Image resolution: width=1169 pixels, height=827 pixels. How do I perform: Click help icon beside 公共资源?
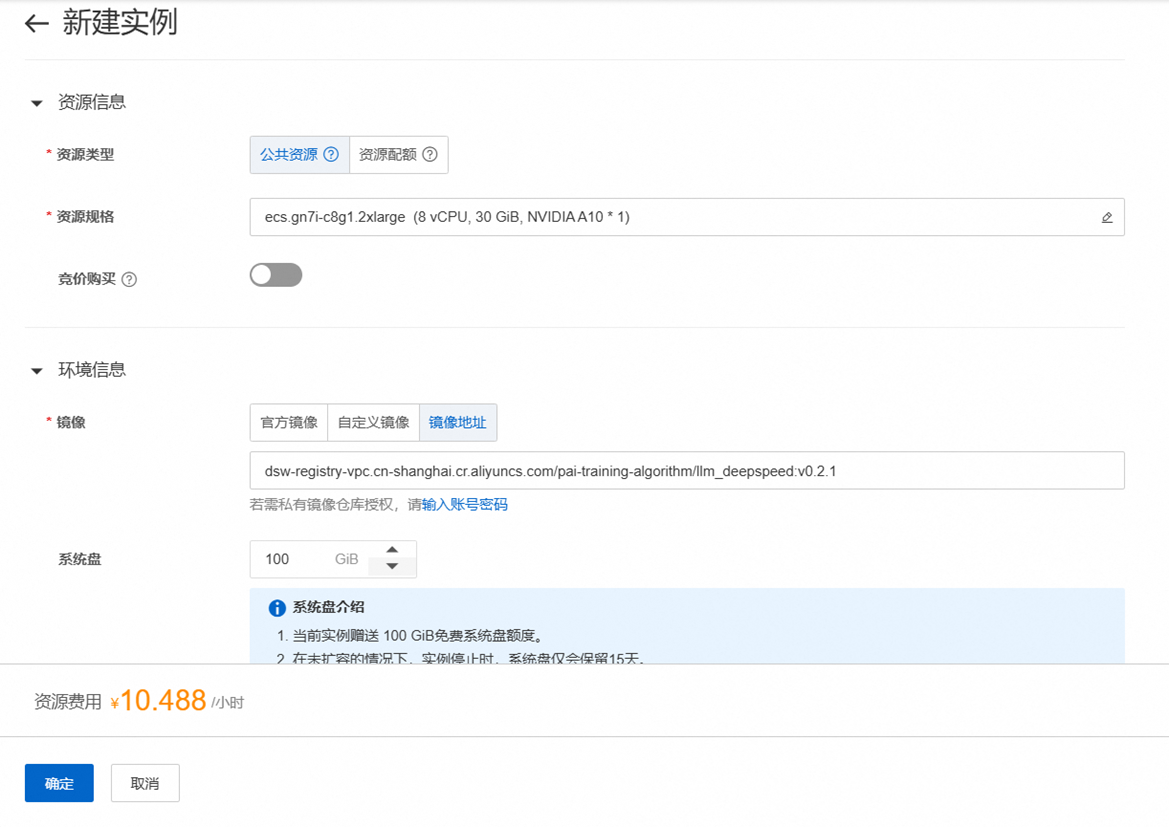(330, 154)
